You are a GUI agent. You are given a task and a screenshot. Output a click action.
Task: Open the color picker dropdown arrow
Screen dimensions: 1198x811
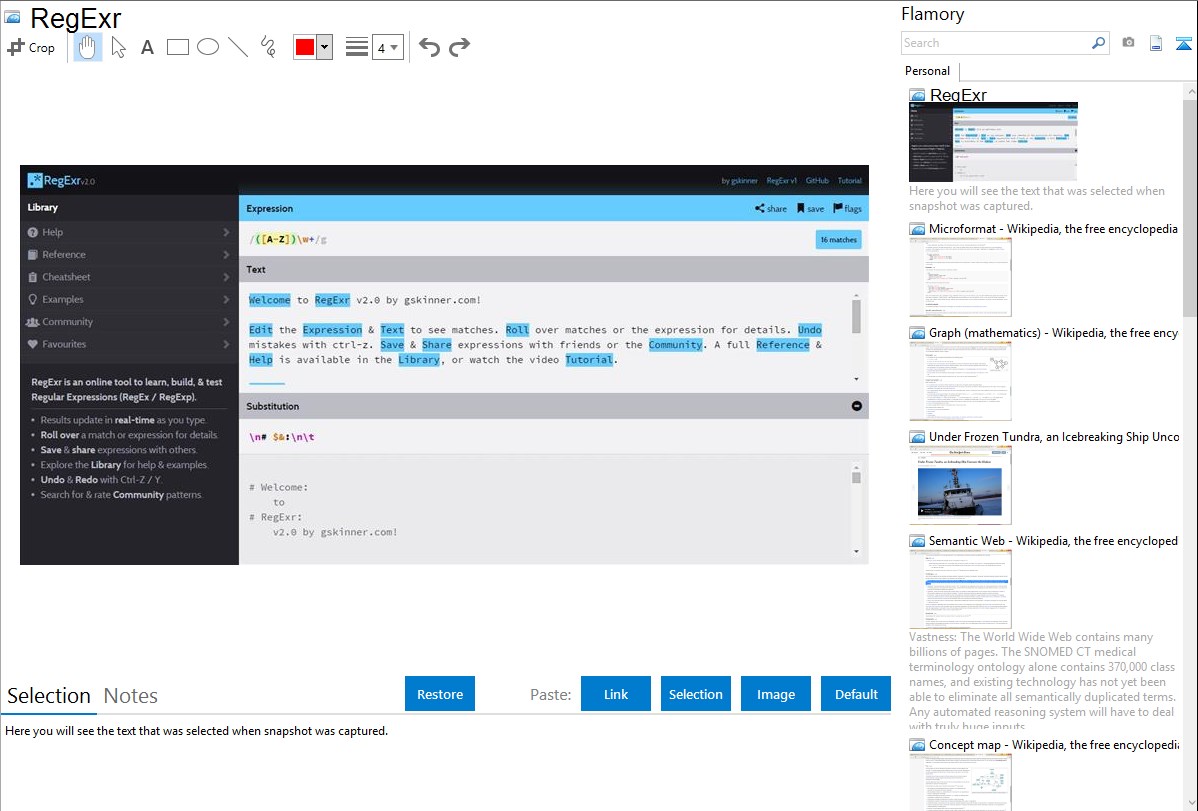click(325, 47)
